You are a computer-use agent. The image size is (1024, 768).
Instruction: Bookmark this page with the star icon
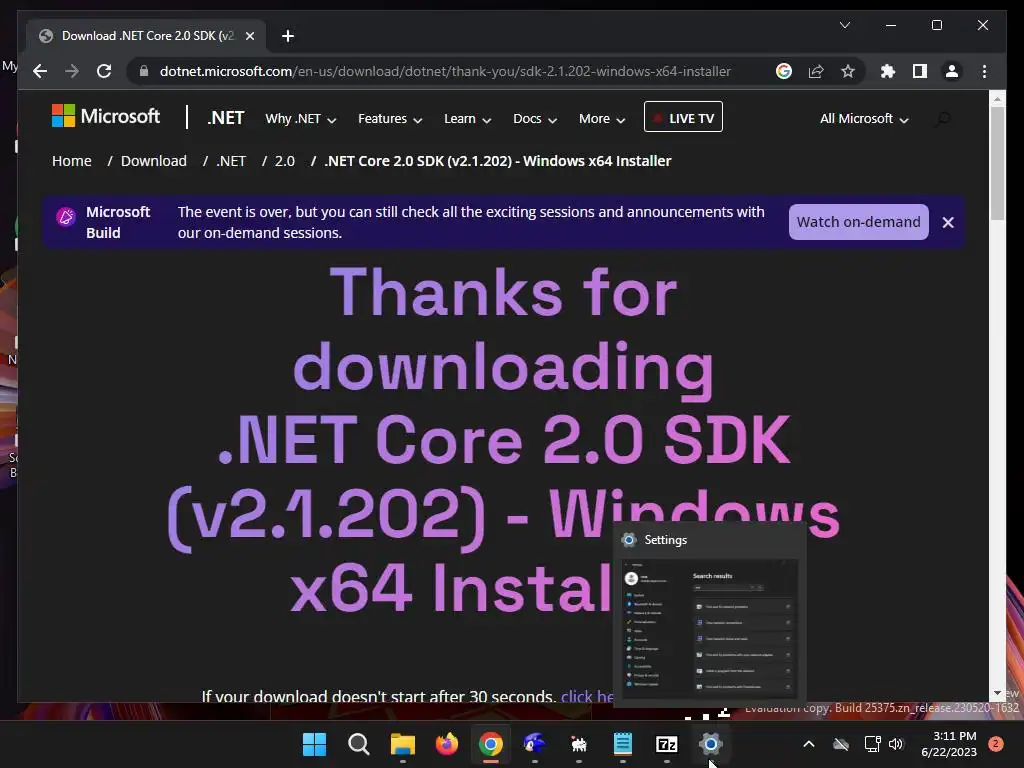(848, 71)
